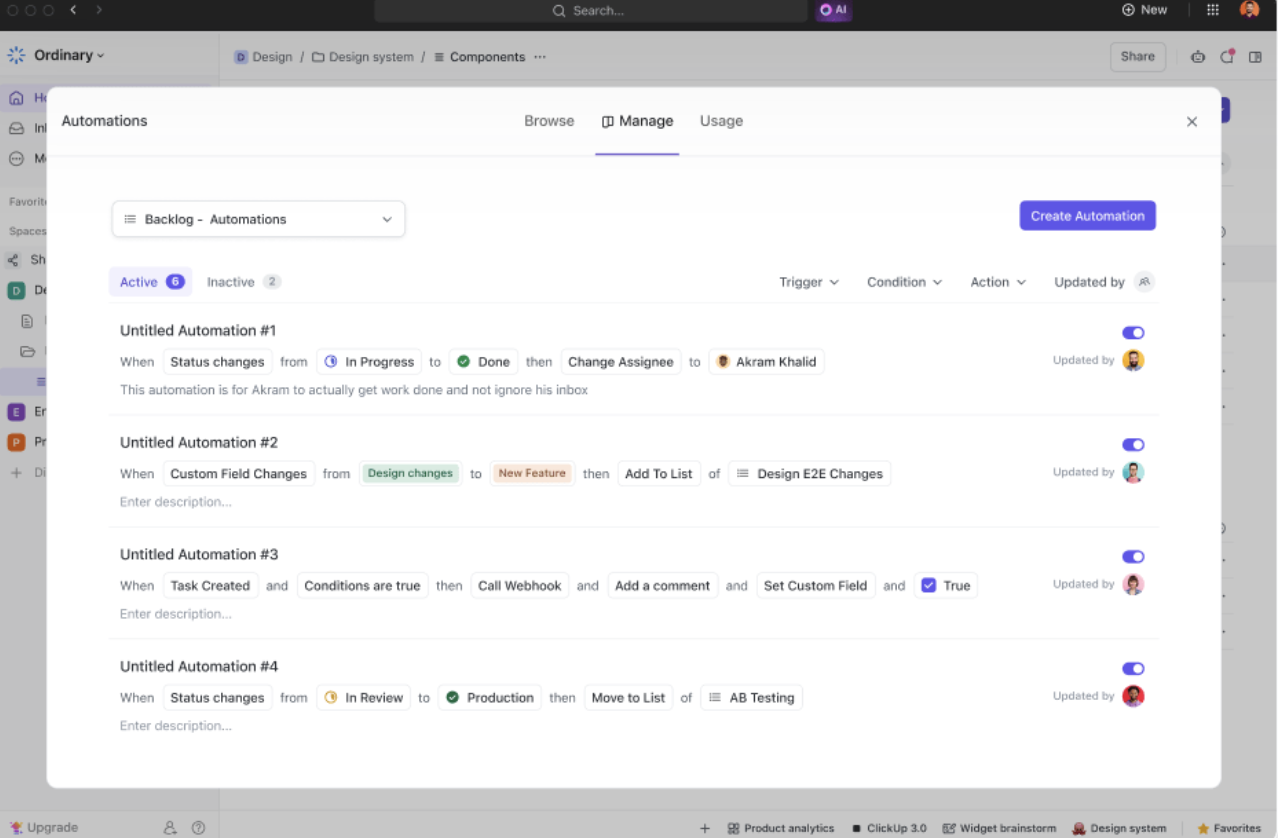Go back with the back arrow
The image size is (1278, 838).
73,10
